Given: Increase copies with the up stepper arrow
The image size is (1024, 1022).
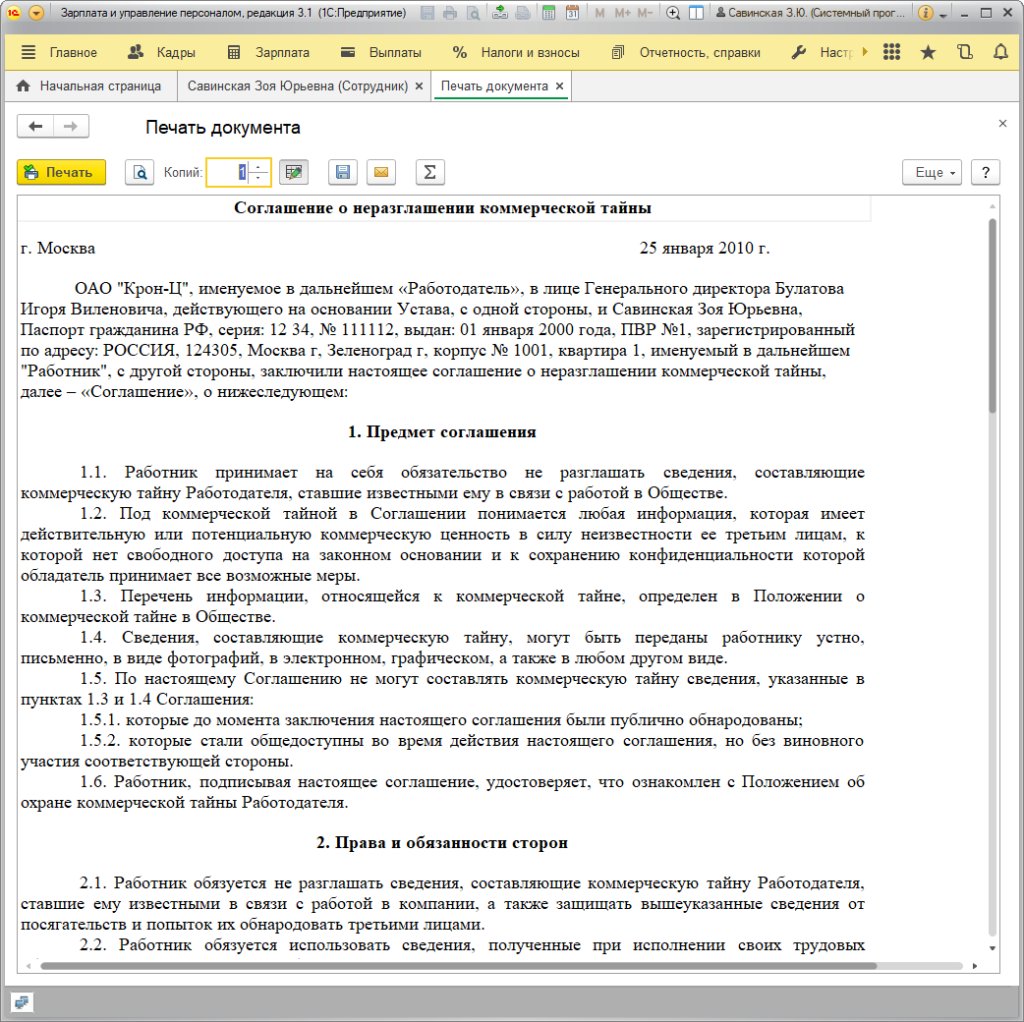Looking at the screenshot, I should (x=259, y=167).
